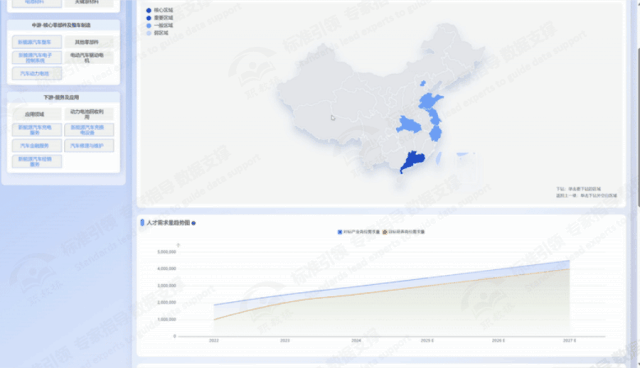Viewport: 640px width, 368px height.
Task: Toggle the blue chart legend series
Action: (358, 232)
